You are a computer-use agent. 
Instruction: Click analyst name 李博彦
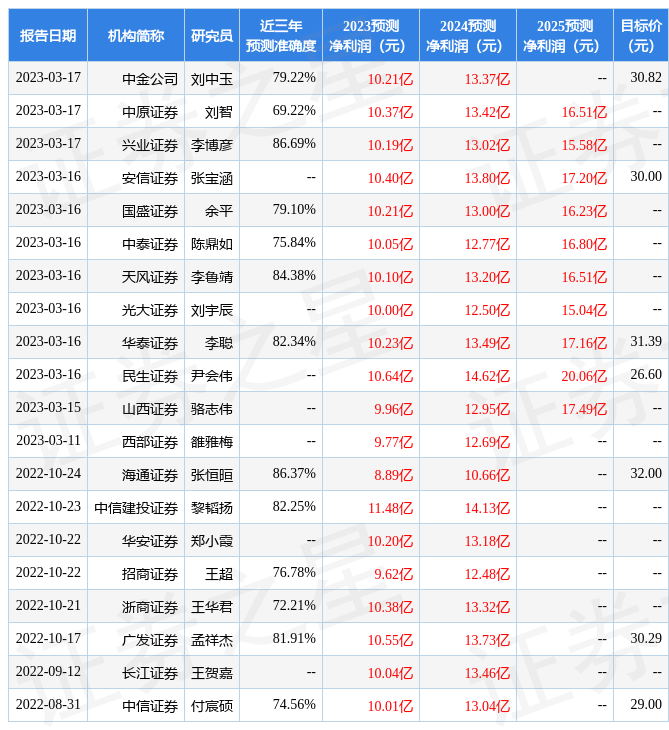point(212,145)
